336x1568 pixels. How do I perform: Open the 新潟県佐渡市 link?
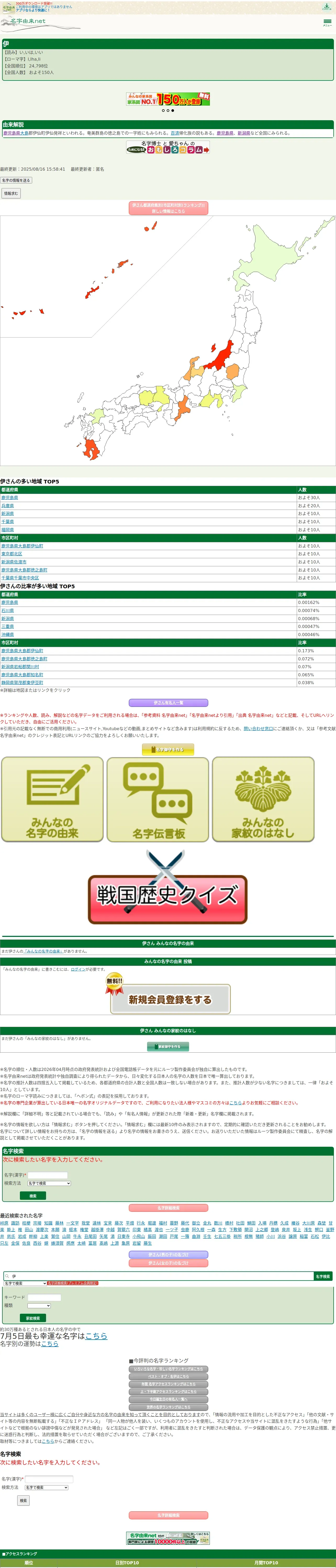tap(14, 562)
